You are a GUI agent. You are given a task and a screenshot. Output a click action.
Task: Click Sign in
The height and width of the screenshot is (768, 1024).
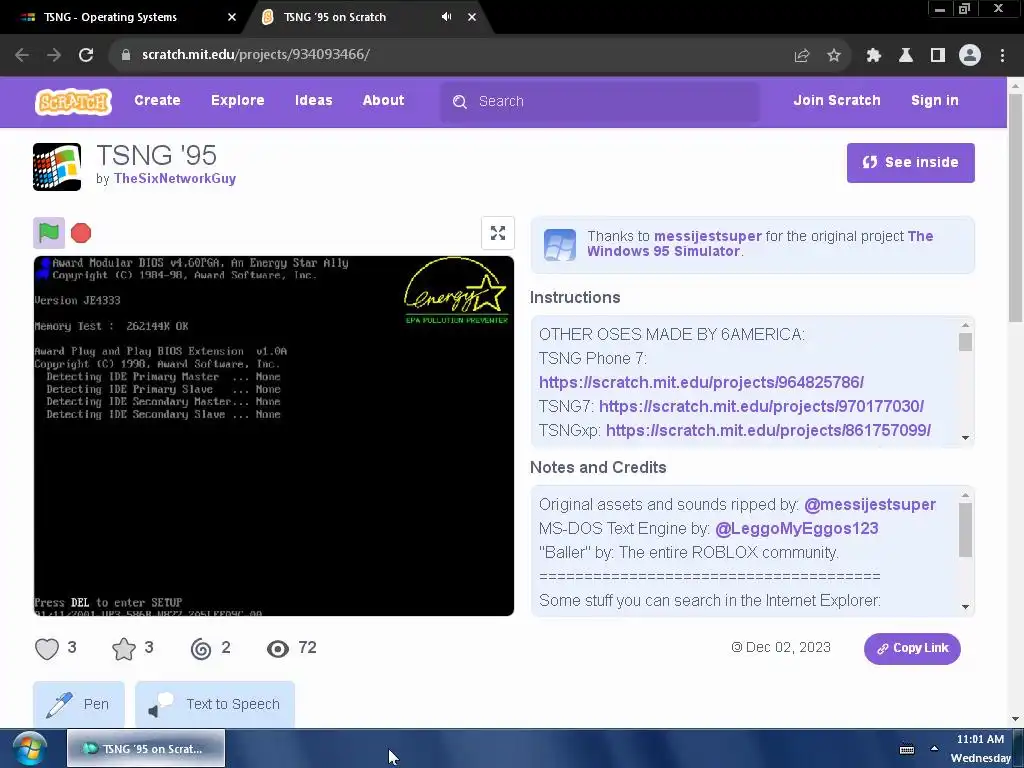(x=935, y=101)
